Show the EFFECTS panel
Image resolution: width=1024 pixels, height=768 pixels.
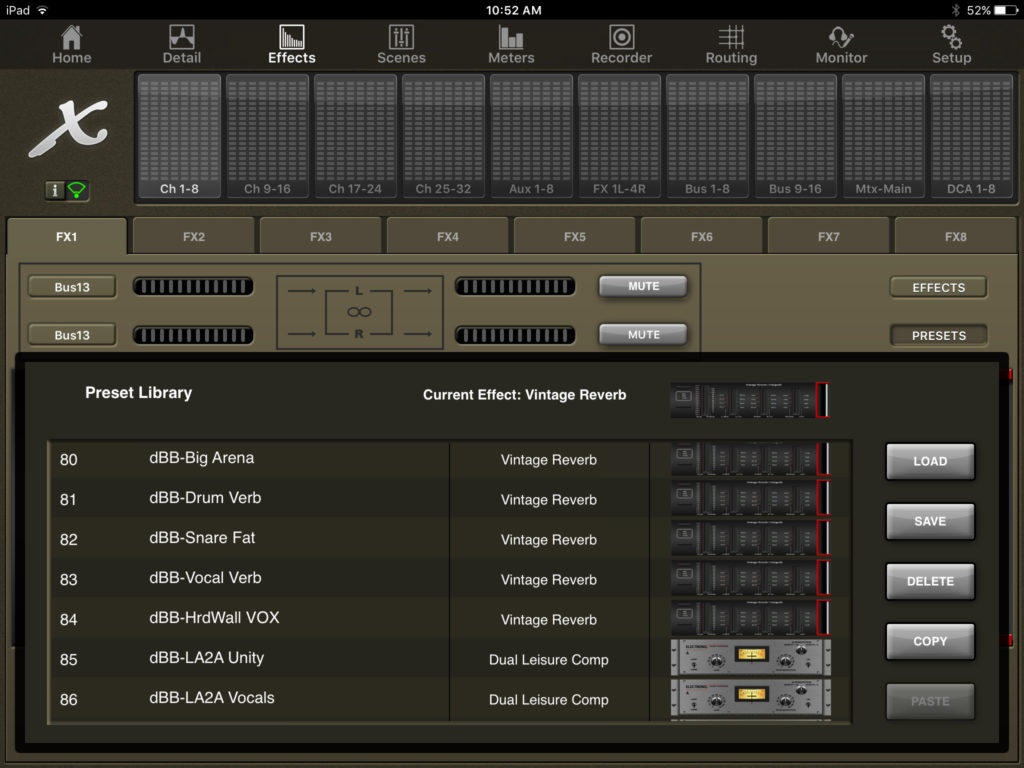(937, 287)
